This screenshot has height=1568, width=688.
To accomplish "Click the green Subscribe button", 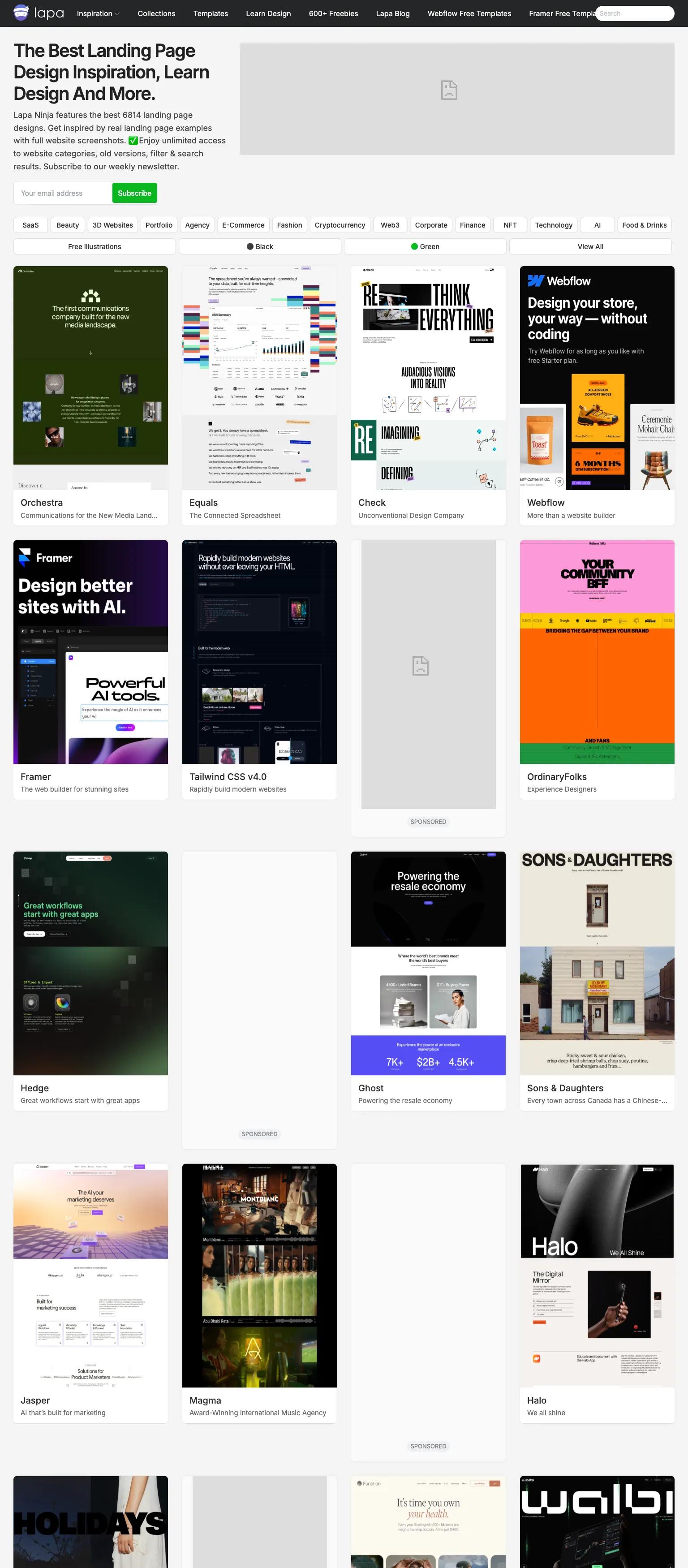I will coord(134,193).
